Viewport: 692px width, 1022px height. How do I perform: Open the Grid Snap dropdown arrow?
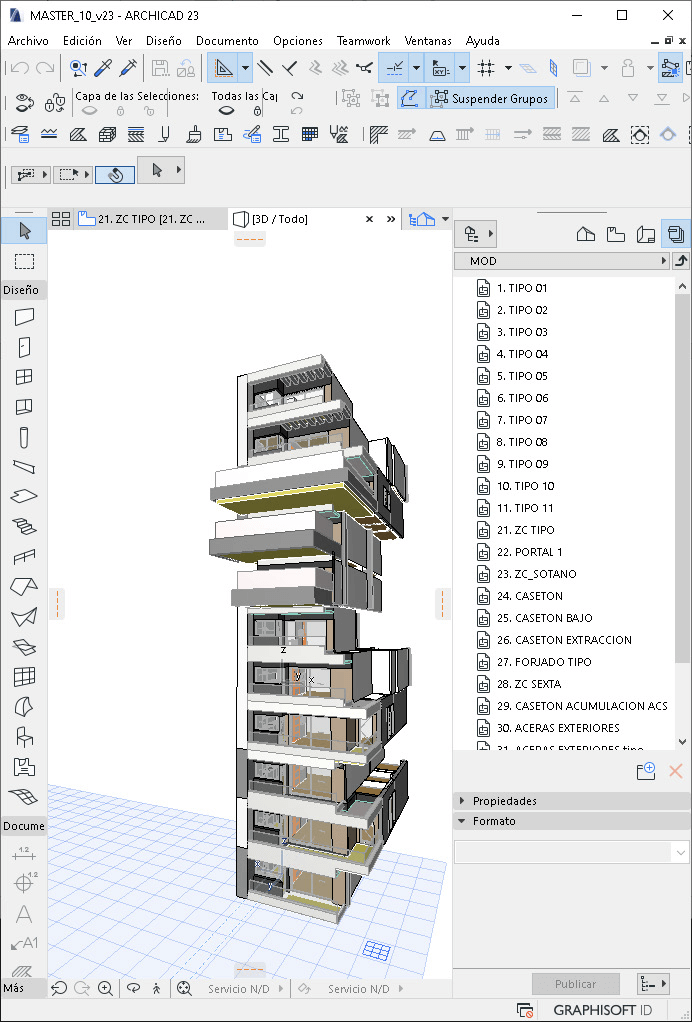tap(508, 68)
